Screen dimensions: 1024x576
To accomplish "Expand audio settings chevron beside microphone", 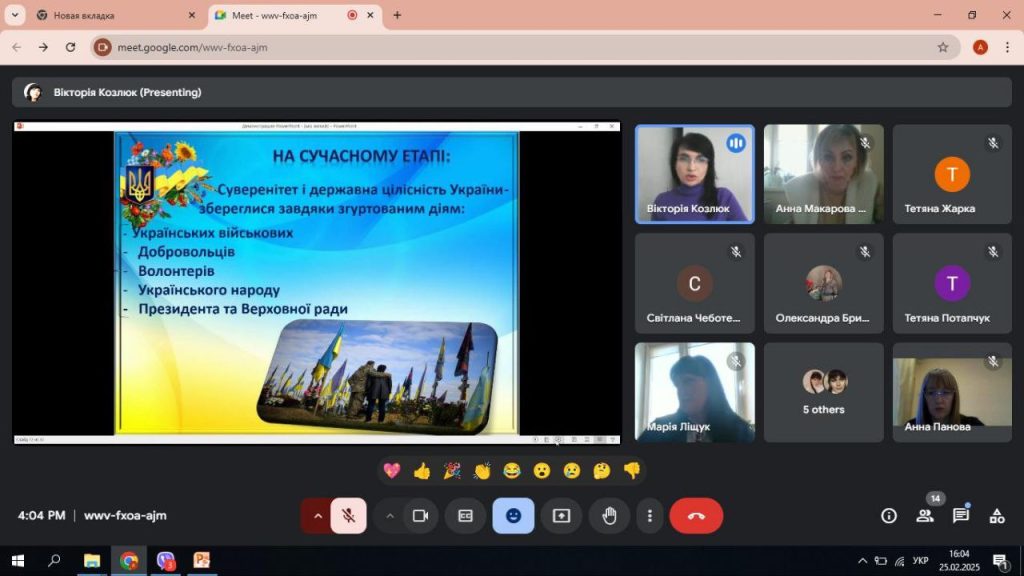I will click(318, 516).
